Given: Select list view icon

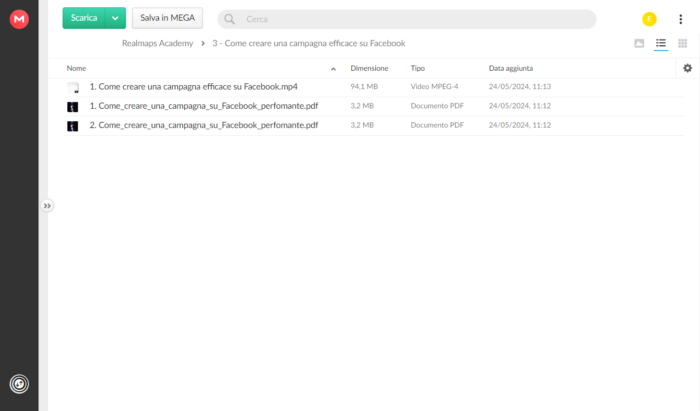Looking at the screenshot, I should [x=661, y=43].
